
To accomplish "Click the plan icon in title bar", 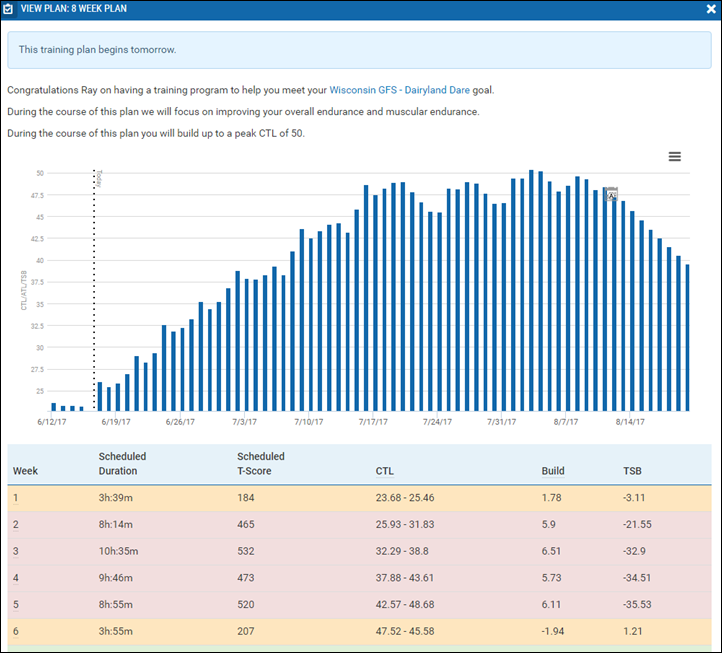I will [x=9, y=9].
